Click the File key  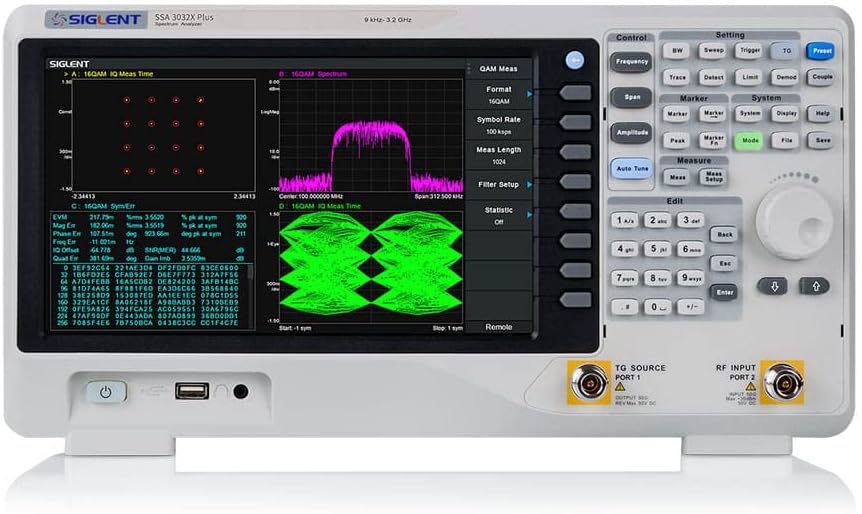click(786, 141)
